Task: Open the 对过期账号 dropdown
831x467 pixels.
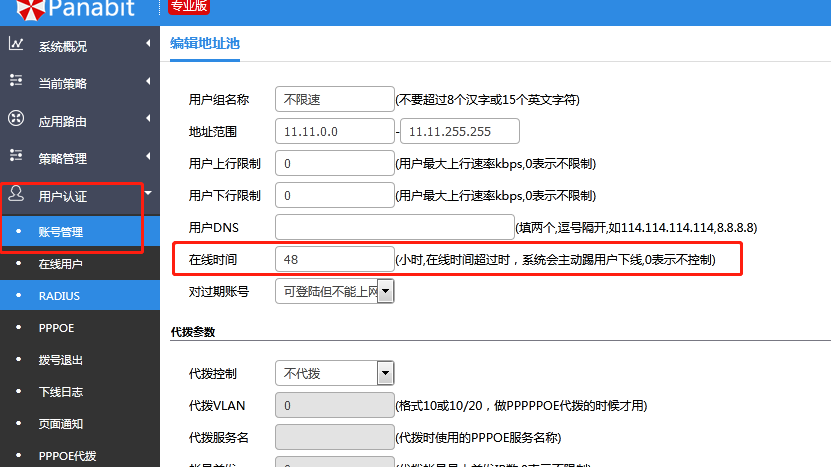Action: [x=385, y=292]
